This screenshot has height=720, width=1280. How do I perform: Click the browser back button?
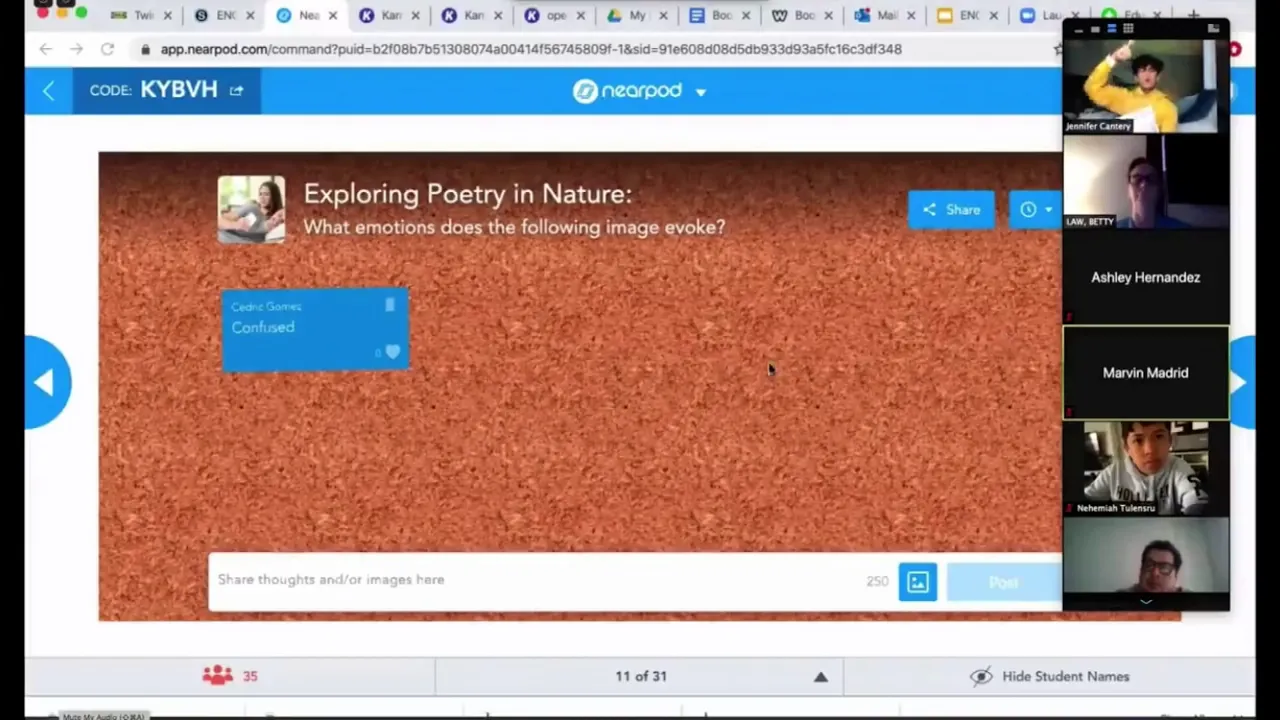point(46,49)
